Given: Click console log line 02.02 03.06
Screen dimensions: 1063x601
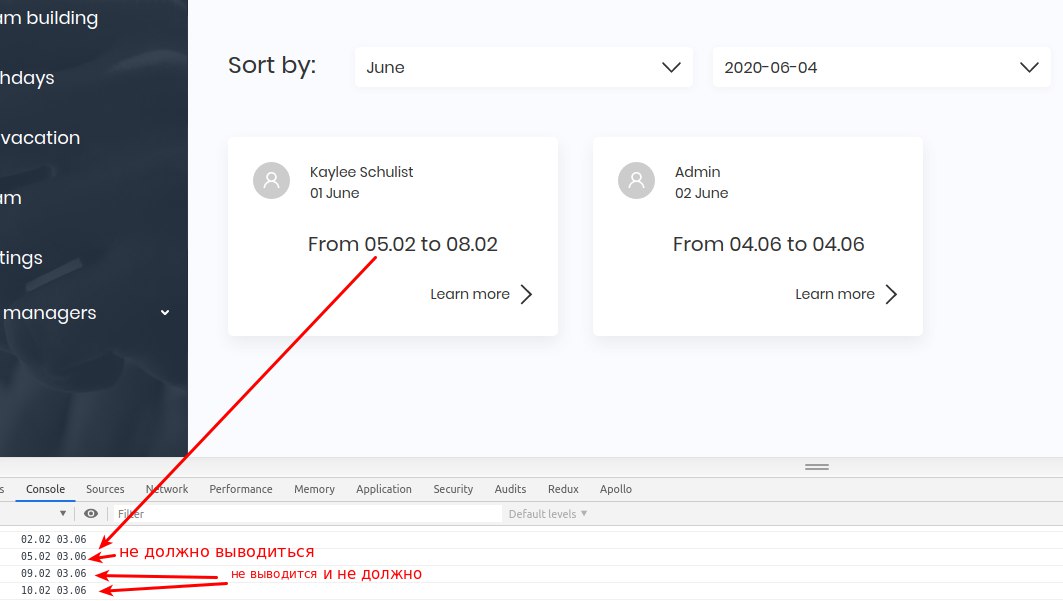Looking at the screenshot, I should pyautogui.click(x=54, y=539).
